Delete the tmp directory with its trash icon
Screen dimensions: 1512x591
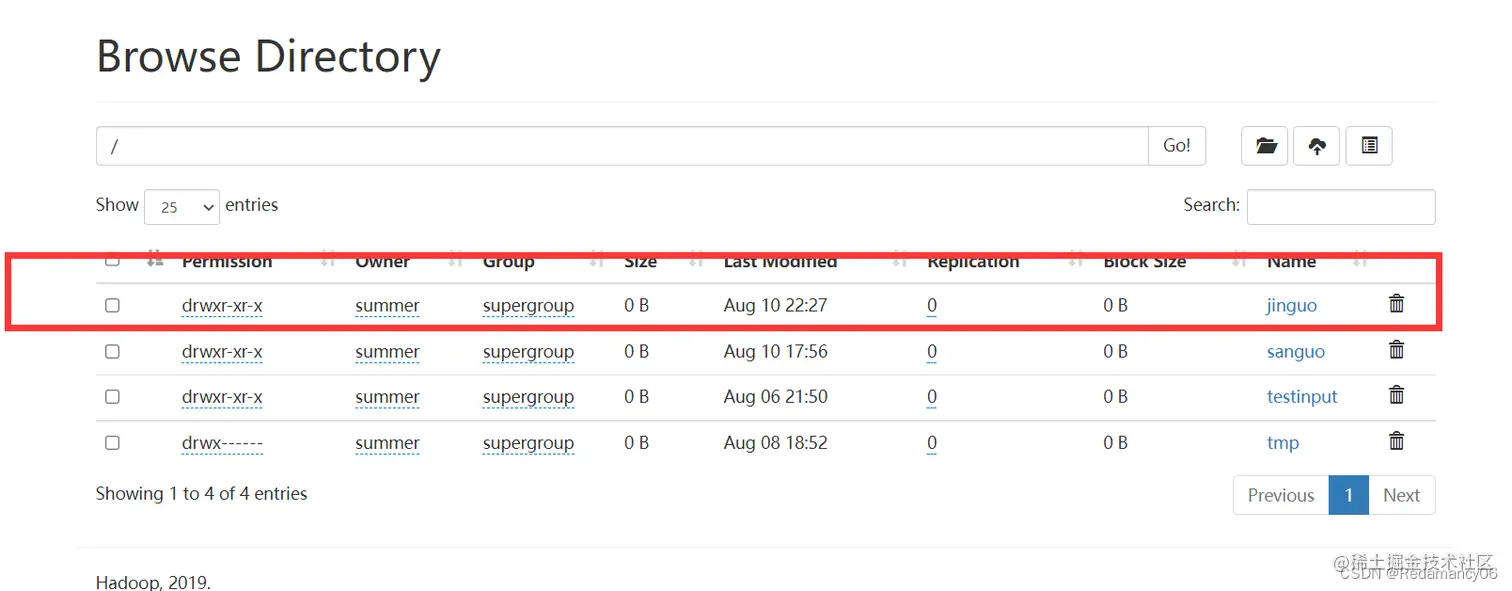pos(1397,440)
